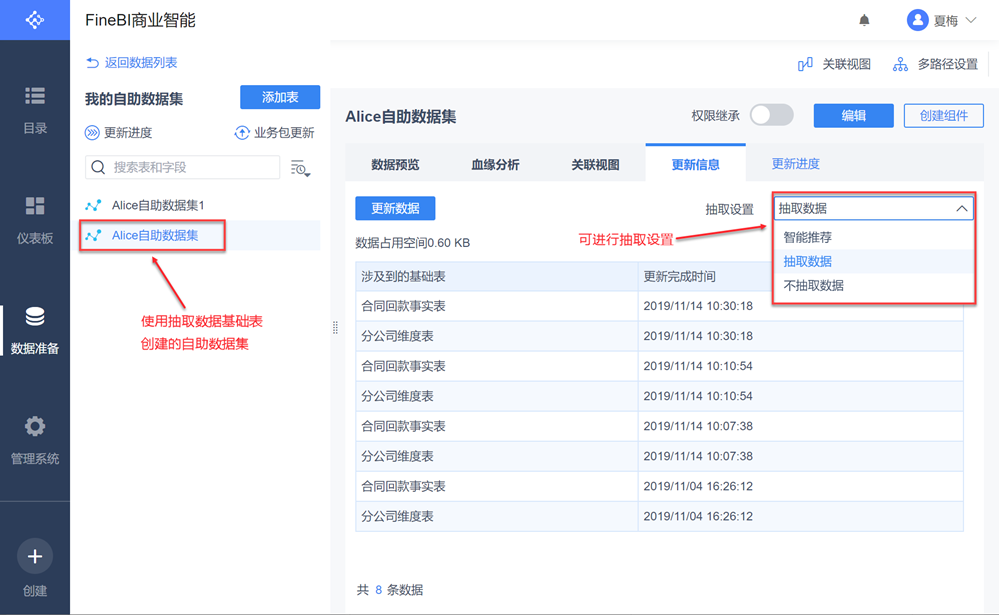Click the 数据占用空间0.60 KB text
This screenshot has width=1000, height=615.
click(x=413, y=242)
